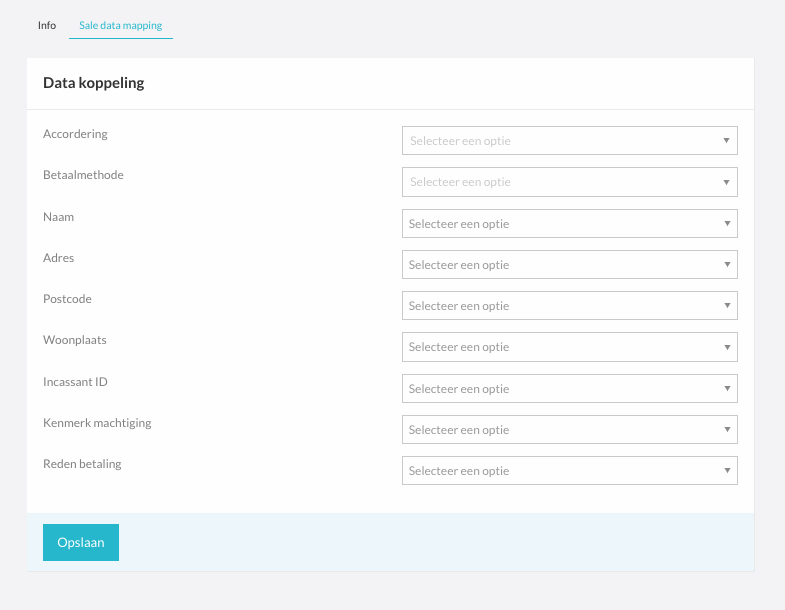Click the Opslaan button

(81, 542)
